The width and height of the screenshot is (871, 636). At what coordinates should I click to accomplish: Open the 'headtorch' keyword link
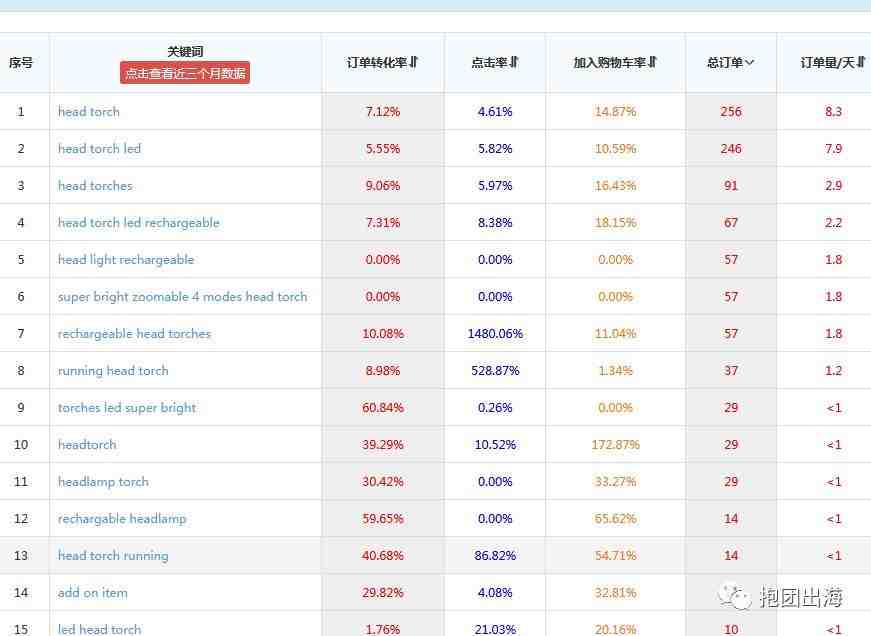pos(87,445)
